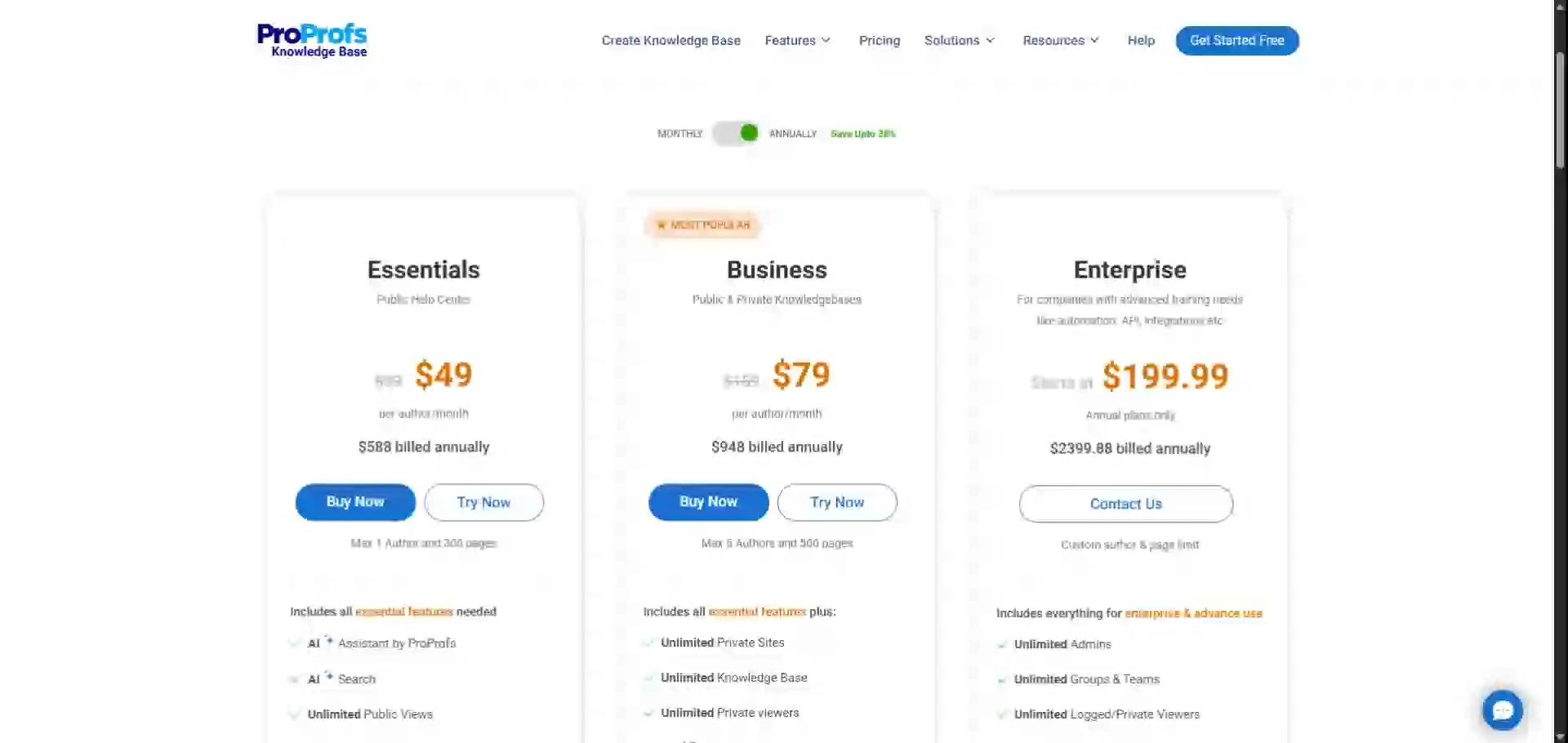Viewport: 1568px width, 743px height.
Task: Open the Pricing menu item
Action: (x=879, y=41)
